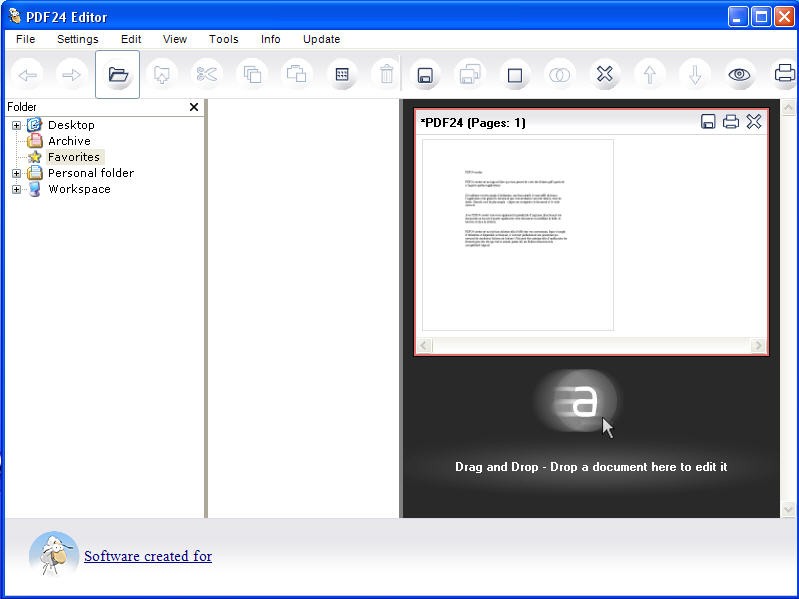Select Archive in the folder tree
This screenshot has width=799, height=599.
pos(69,141)
